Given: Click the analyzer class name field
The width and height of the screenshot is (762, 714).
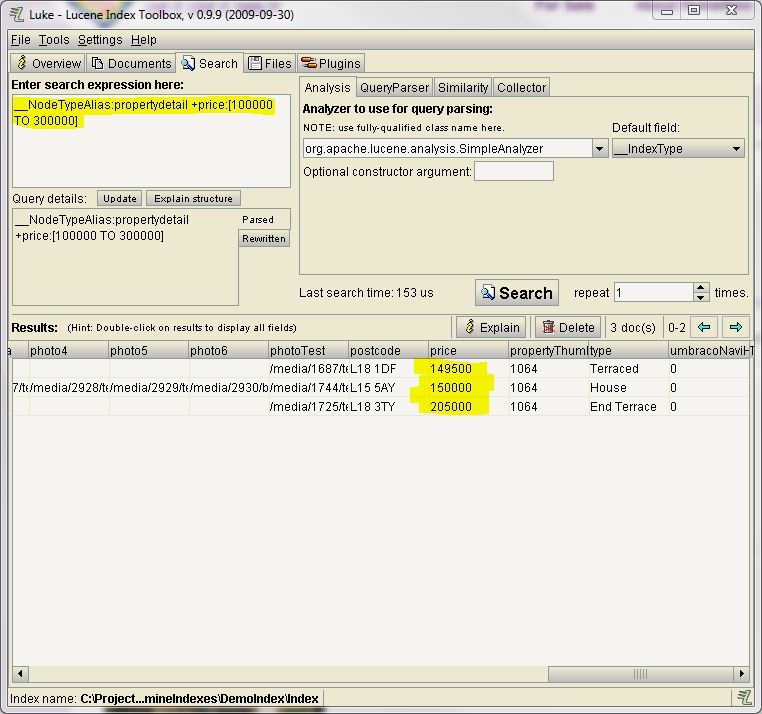Looking at the screenshot, I should coord(447,148).
